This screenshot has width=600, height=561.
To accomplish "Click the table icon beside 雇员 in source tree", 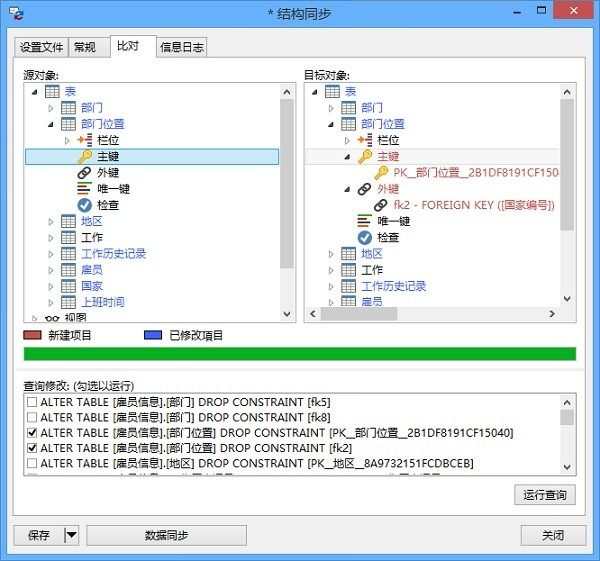I will [68, 270].
